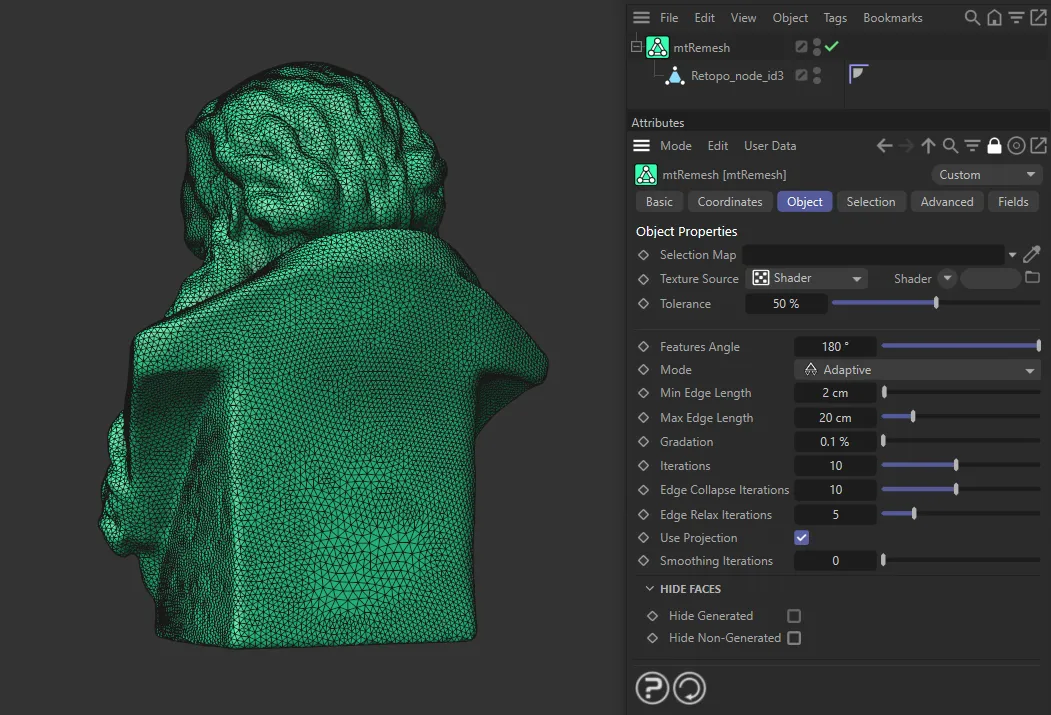Image resolution: width=1051 pixels, height=715 pixels.
Task: Open search in the Object Manager
Action: point(972,17)
